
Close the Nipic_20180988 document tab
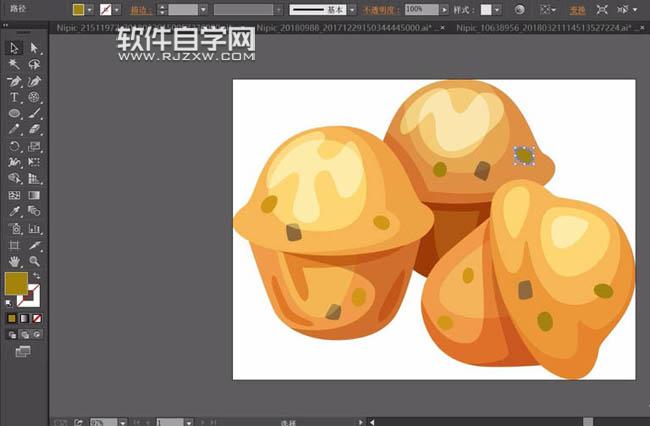point(442,28)
